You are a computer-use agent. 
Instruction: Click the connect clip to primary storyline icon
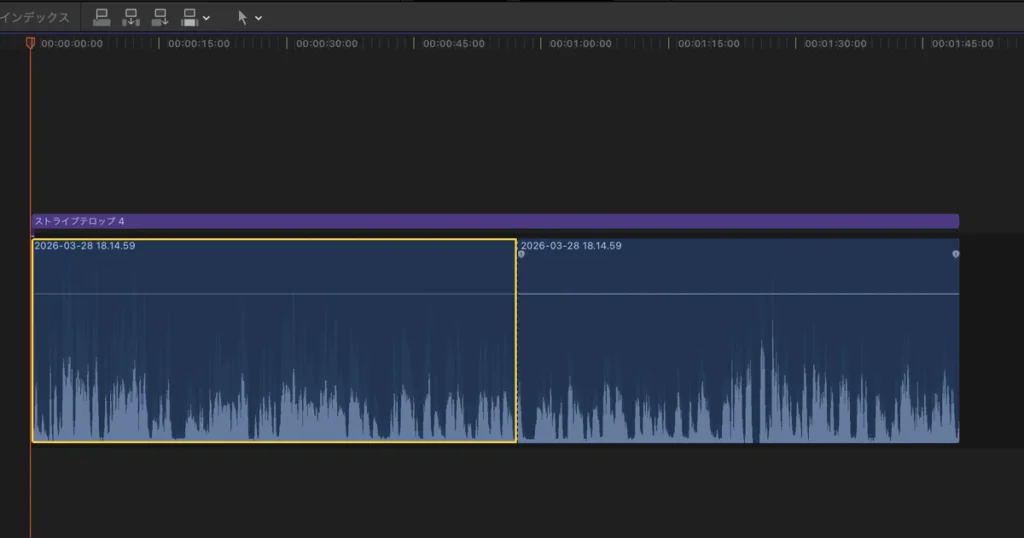click(101, 17)
